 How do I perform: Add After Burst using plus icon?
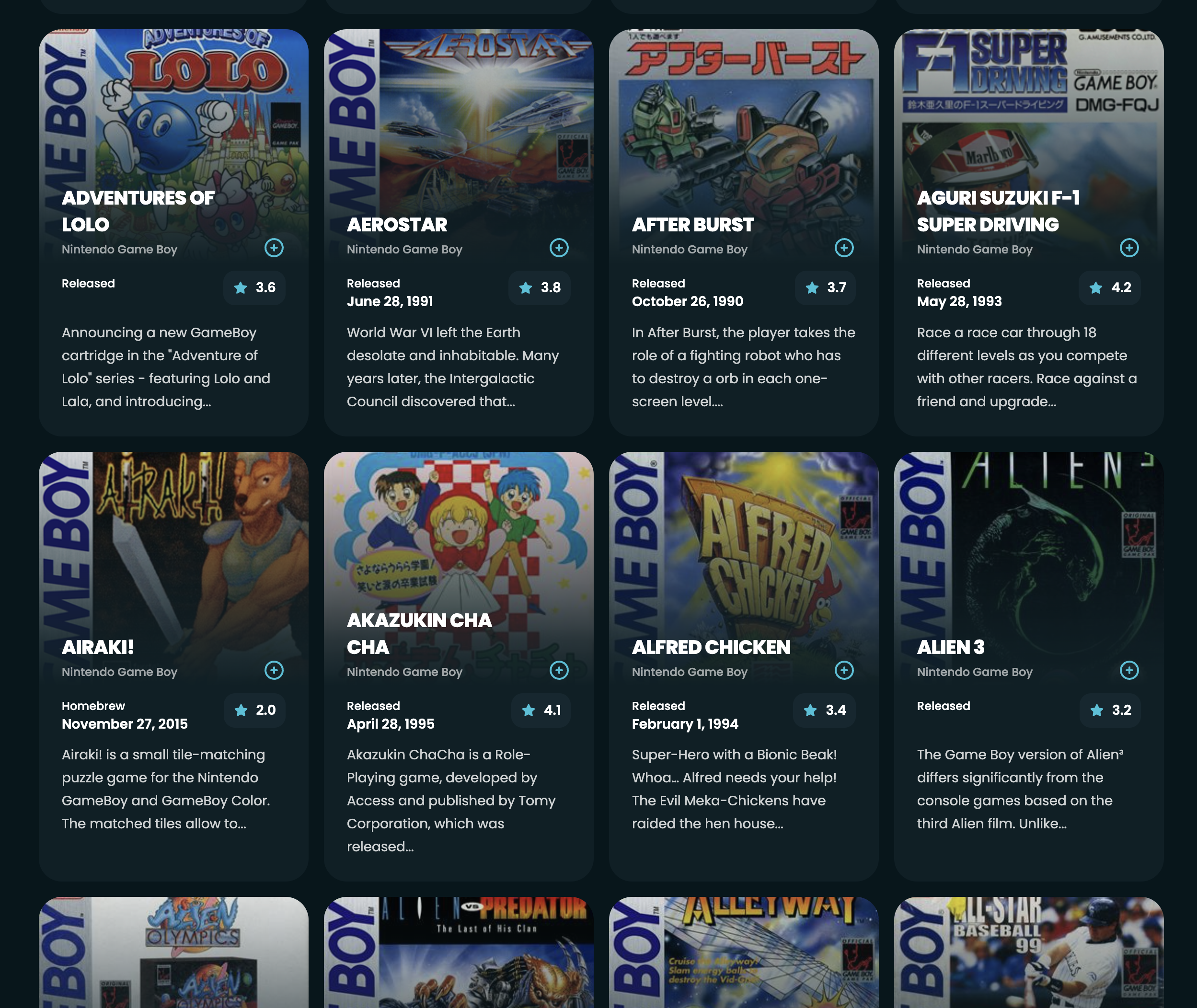pos(844,248)
